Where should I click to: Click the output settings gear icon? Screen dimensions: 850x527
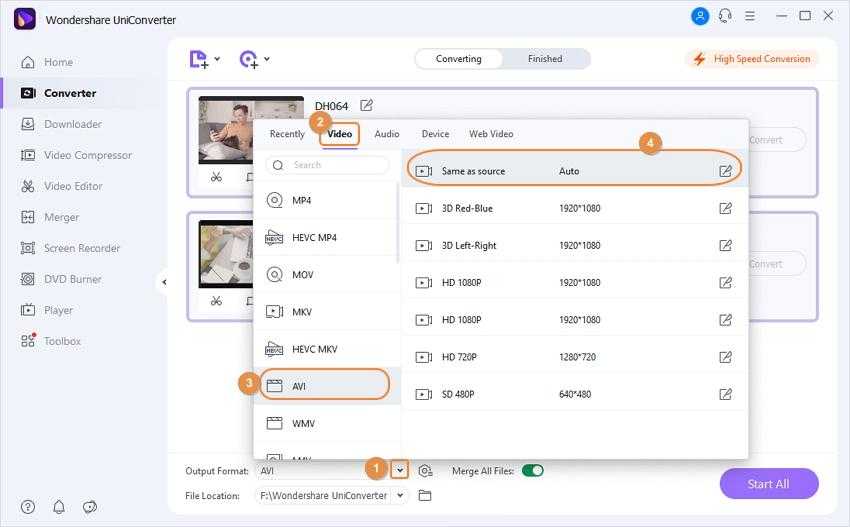(x=426, y=471)
